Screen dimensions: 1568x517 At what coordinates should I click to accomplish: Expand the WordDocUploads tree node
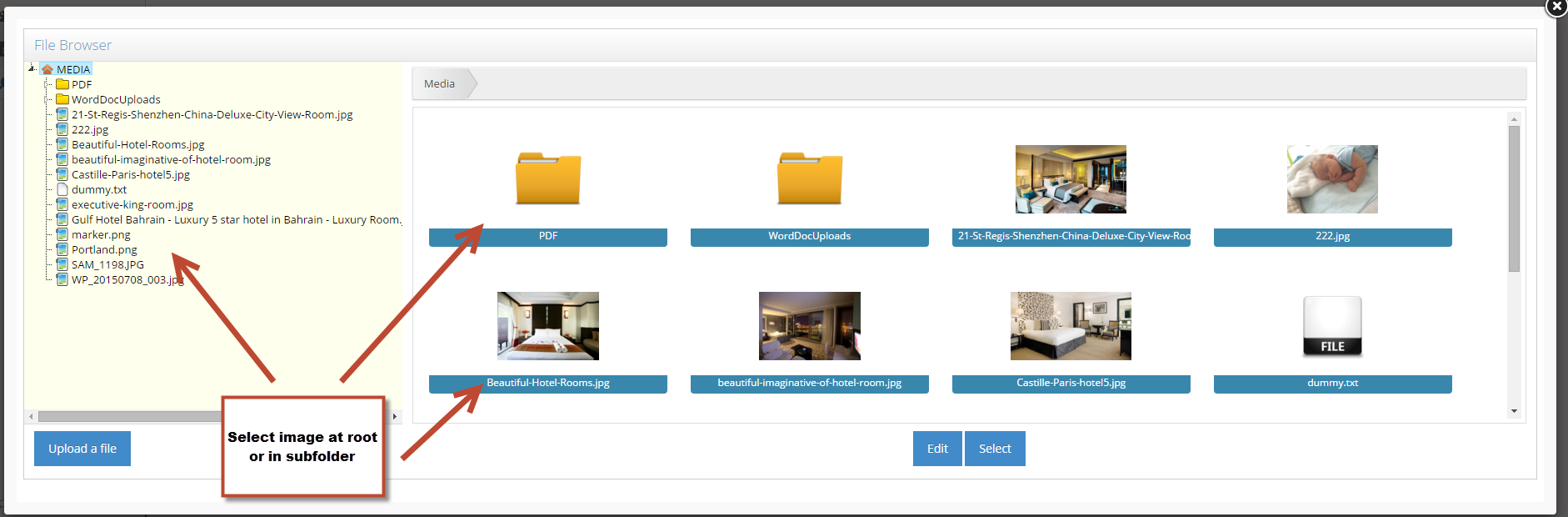47,99
